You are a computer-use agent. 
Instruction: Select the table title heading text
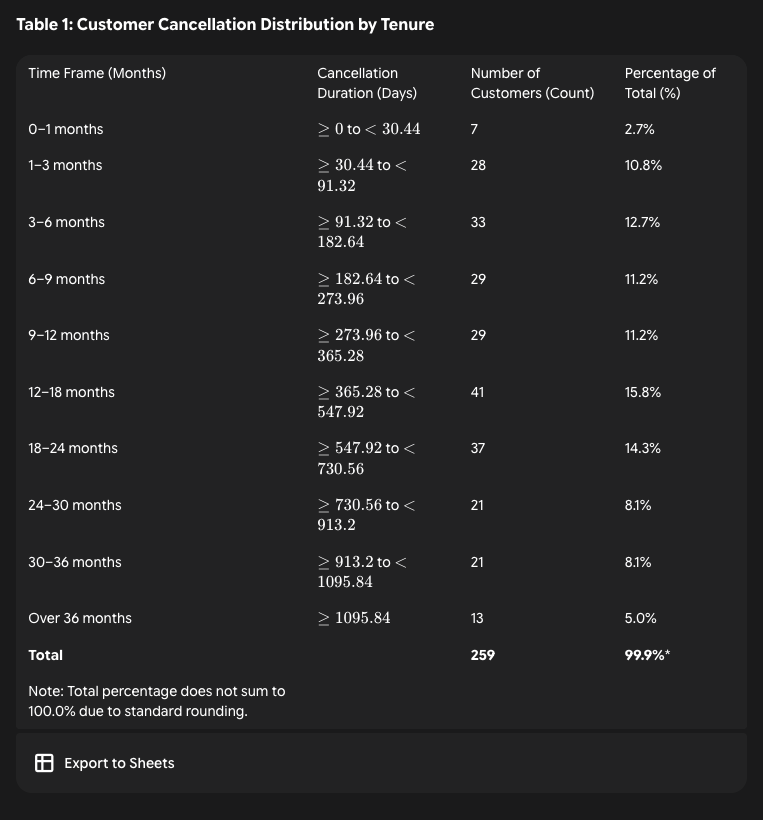click(225, 24)
